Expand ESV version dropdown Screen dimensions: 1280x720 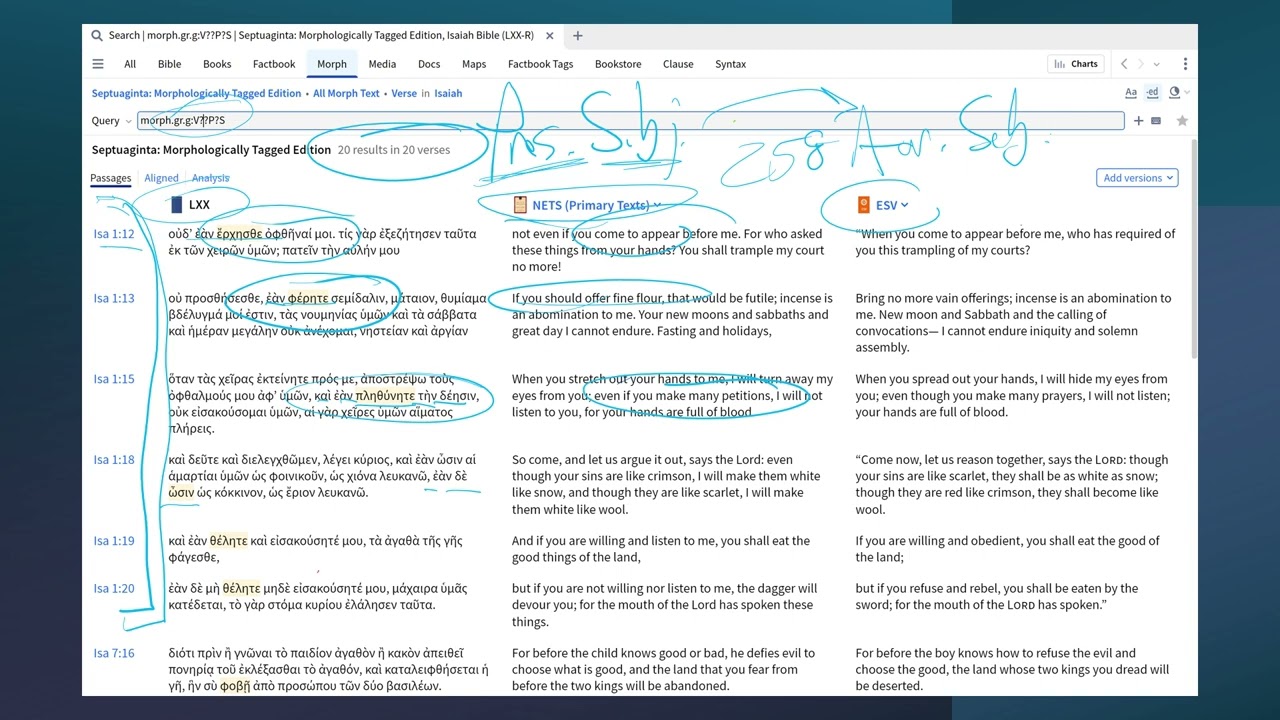click(892, 205)
